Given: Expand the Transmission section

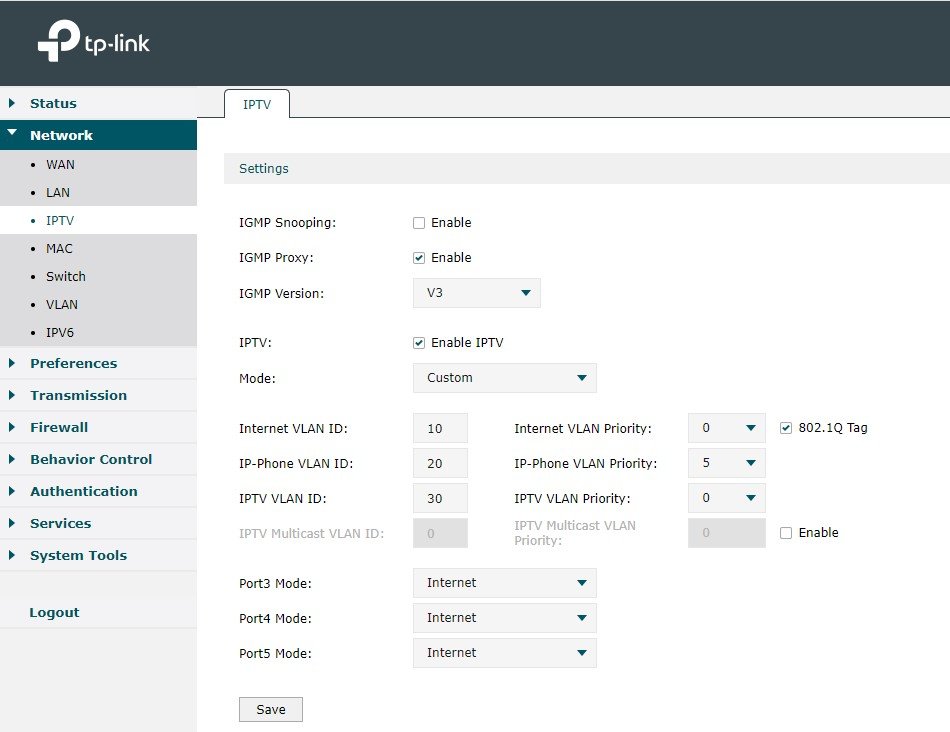Looking at the screenshot, I should pos(98,395).
